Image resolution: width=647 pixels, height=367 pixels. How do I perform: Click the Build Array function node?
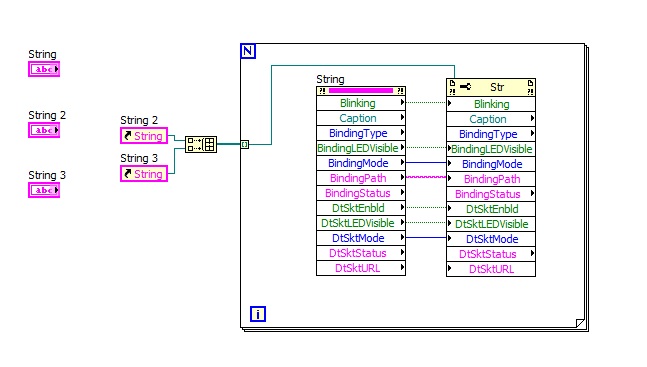pos(201,144)
